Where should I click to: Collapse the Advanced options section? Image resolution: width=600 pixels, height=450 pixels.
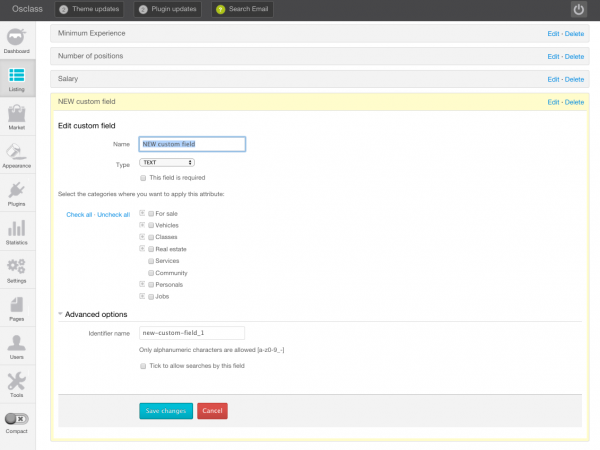[x=60, y=315]
